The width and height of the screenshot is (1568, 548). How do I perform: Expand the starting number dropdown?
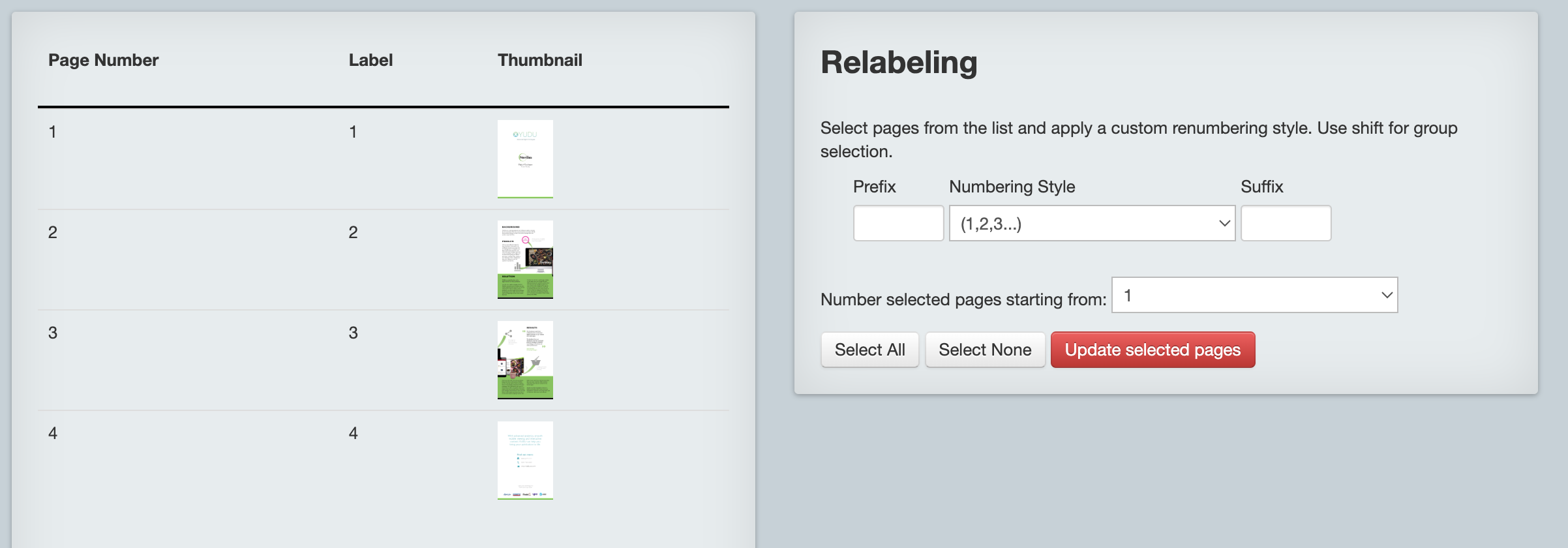pos(1254,295)
